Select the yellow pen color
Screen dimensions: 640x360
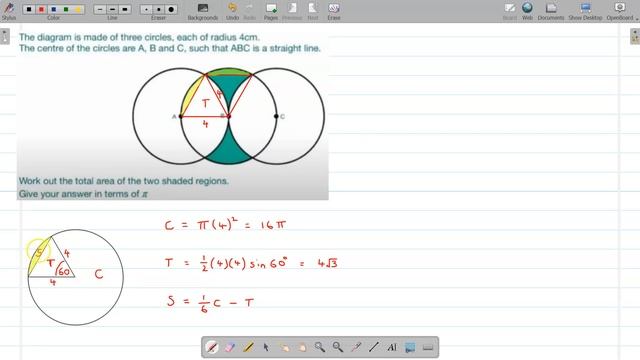click(78, 9)
